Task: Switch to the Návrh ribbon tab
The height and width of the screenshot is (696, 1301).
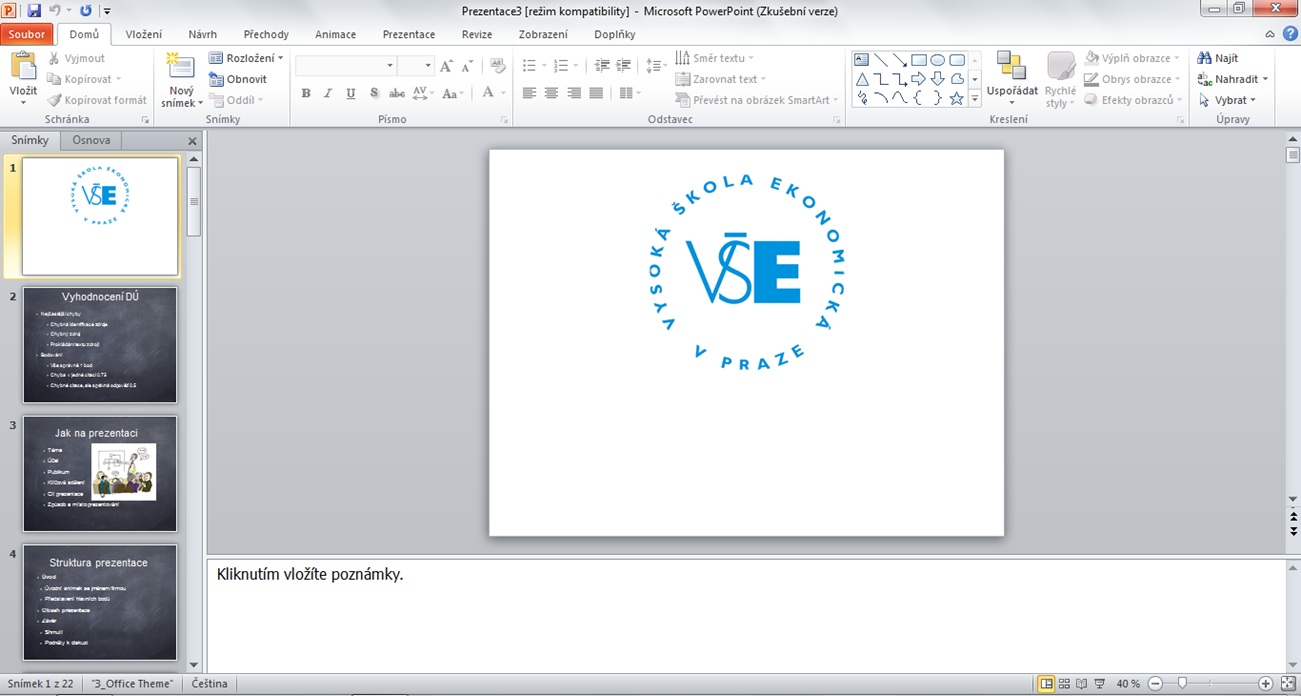Action: tap(203, 34)
